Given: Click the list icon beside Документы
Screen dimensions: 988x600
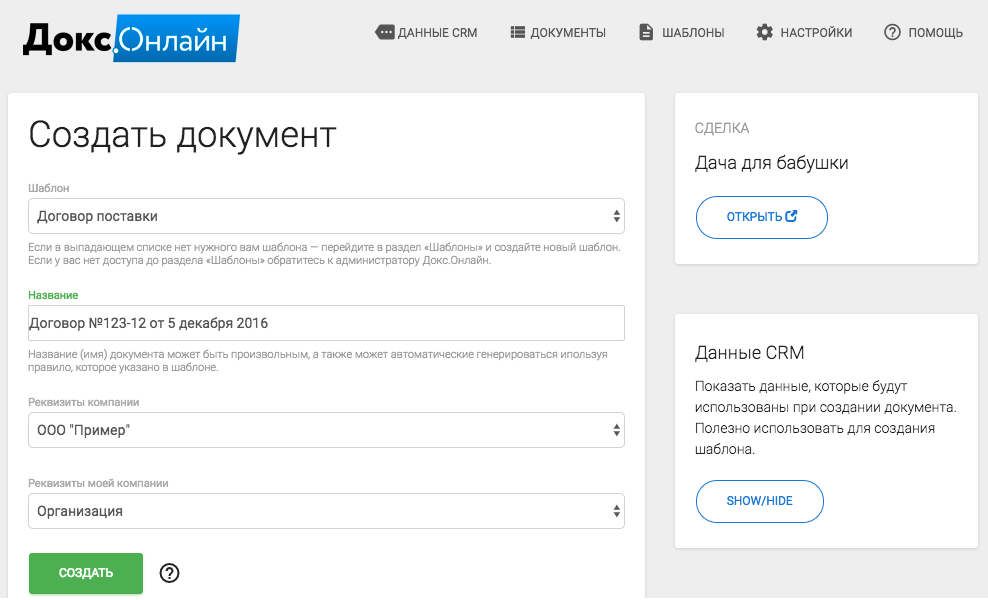Looking at the screenshot, I should click(x=518, y=33).
